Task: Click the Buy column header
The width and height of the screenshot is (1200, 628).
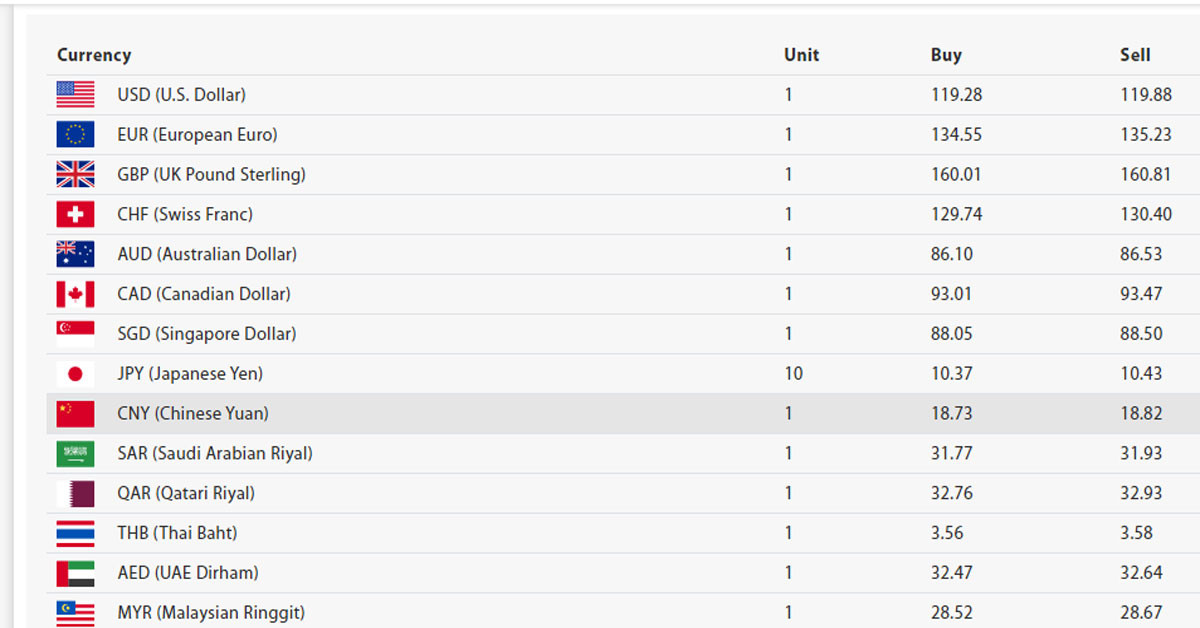Action: pos(946,55)
